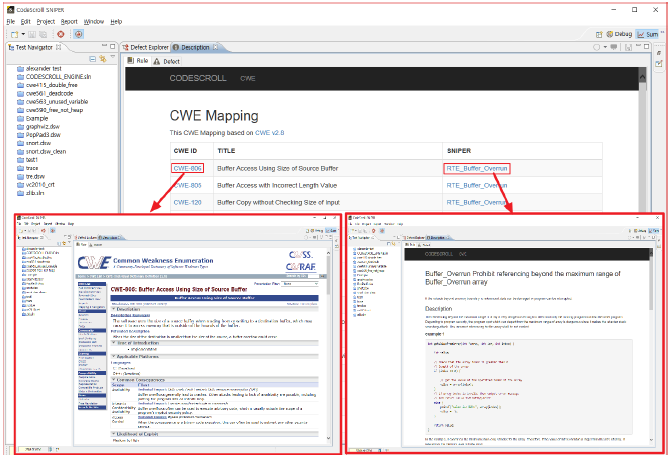Switch to the Sum perspective
670x455 pixels.
point(648,34)
